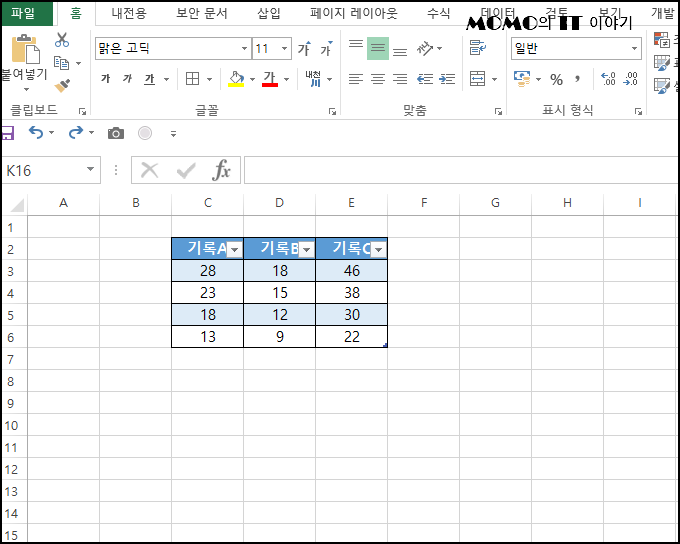
Task: Switch to the 보안 문서 tab
Action: (x=202, y=13)
